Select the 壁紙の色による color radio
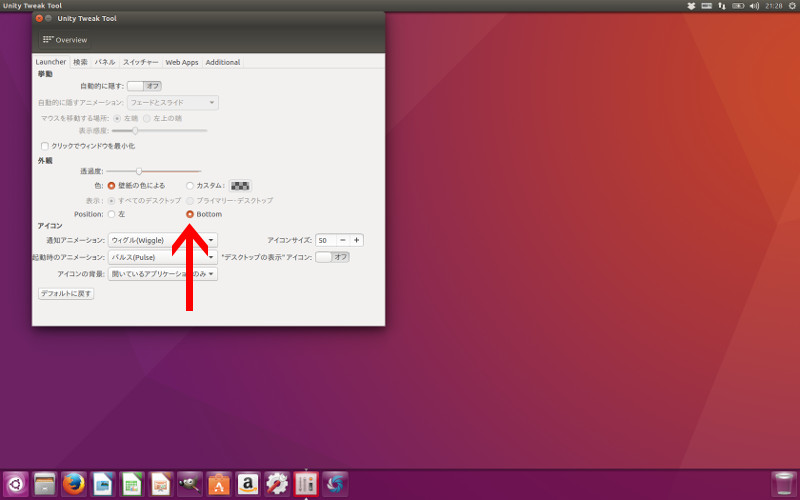The height and width of the screenshot is (500, 800). coord(111,186)
